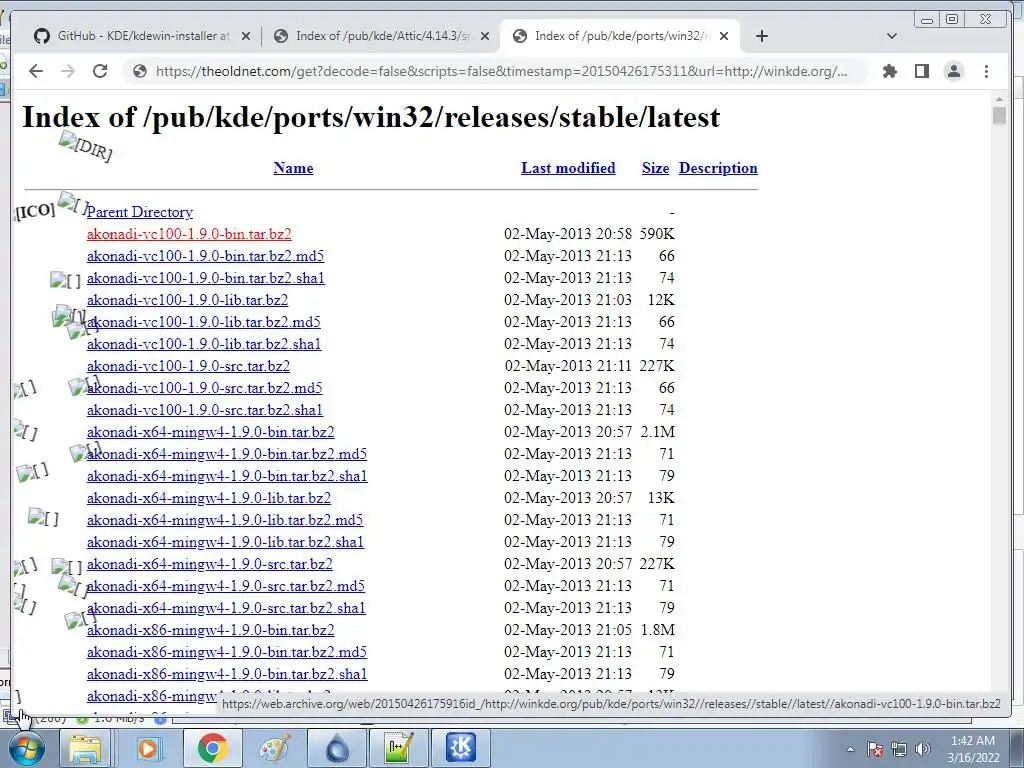Open the KDE installer taskbar icon
Screen dimensions: 1024x768
[x=461, y=748]
